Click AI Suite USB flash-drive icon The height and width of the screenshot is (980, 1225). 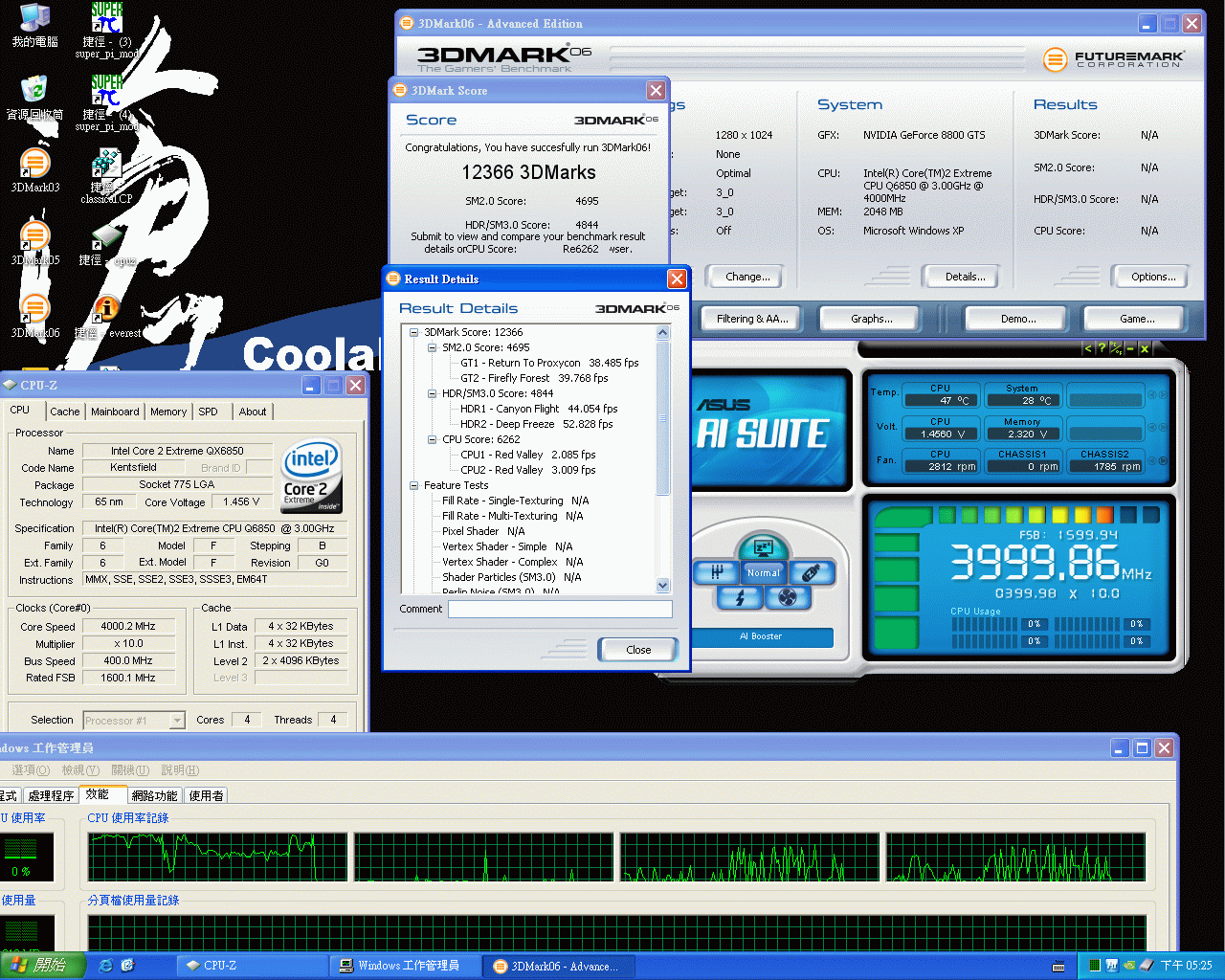click(811, 572)
